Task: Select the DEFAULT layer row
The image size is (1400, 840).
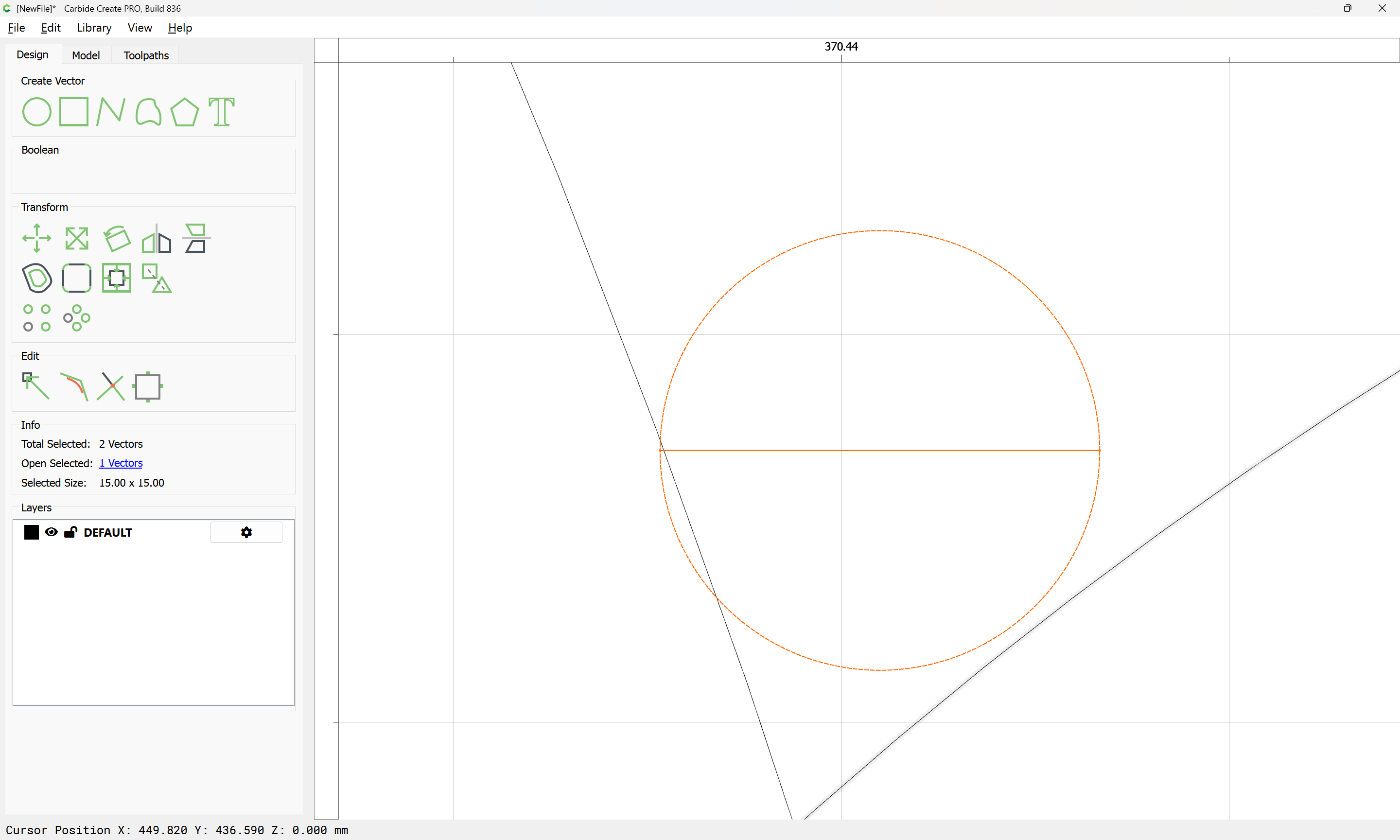Action: (107, 533)
